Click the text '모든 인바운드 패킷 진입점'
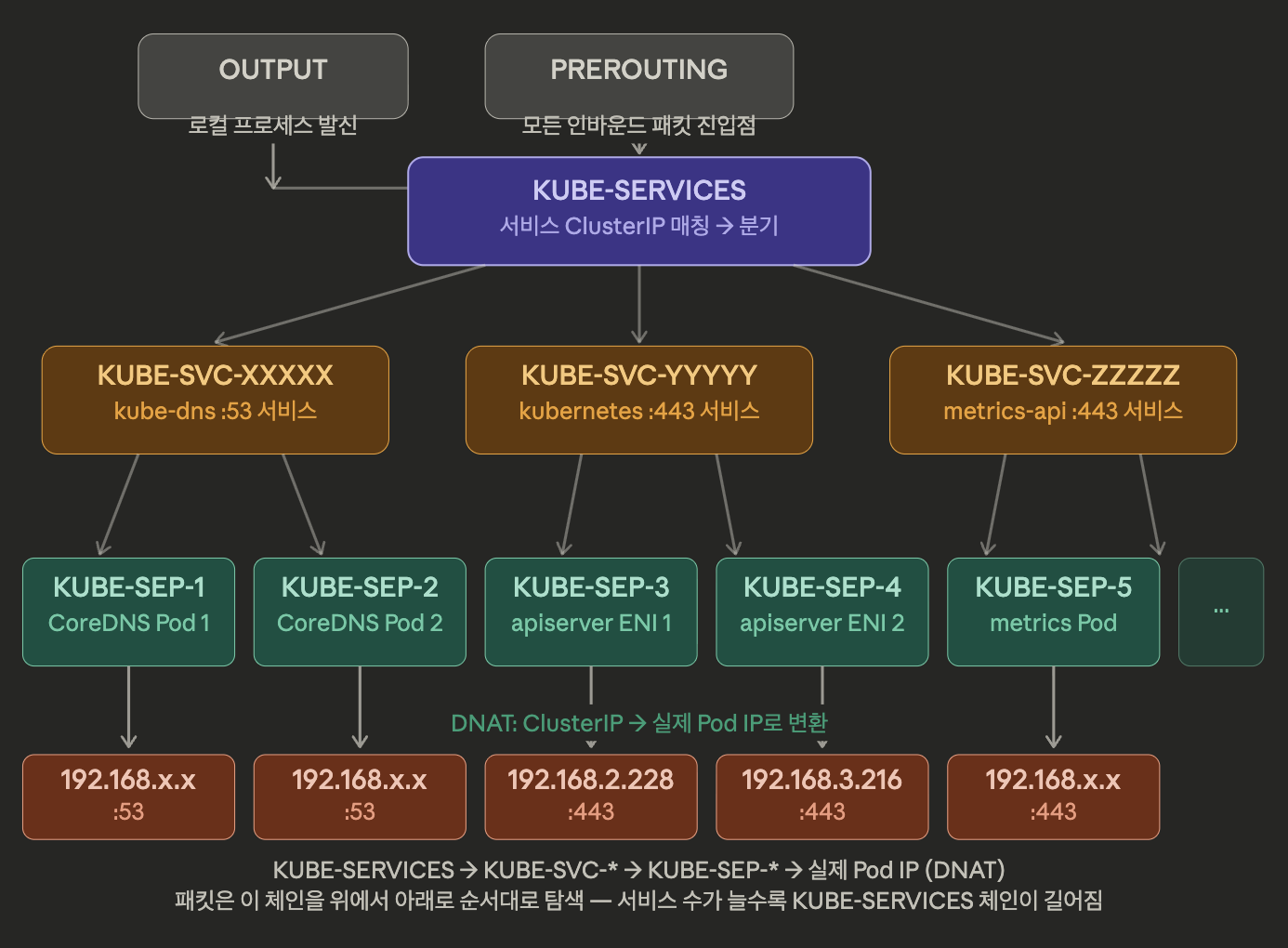 click(638, 125)
